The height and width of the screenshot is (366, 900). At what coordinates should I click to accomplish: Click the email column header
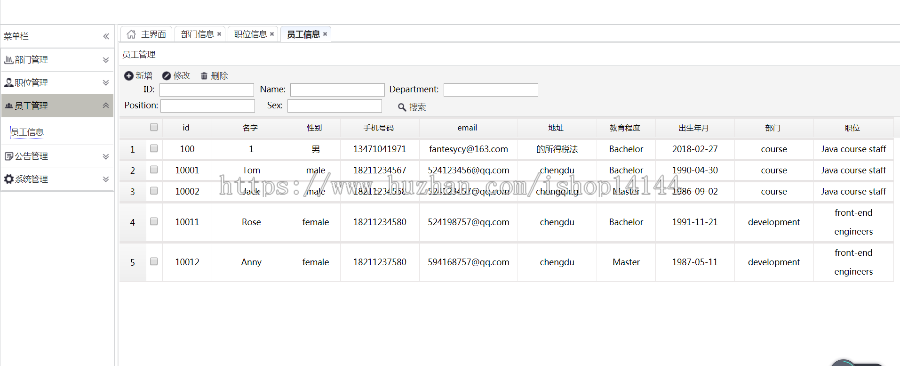[467, 127]
